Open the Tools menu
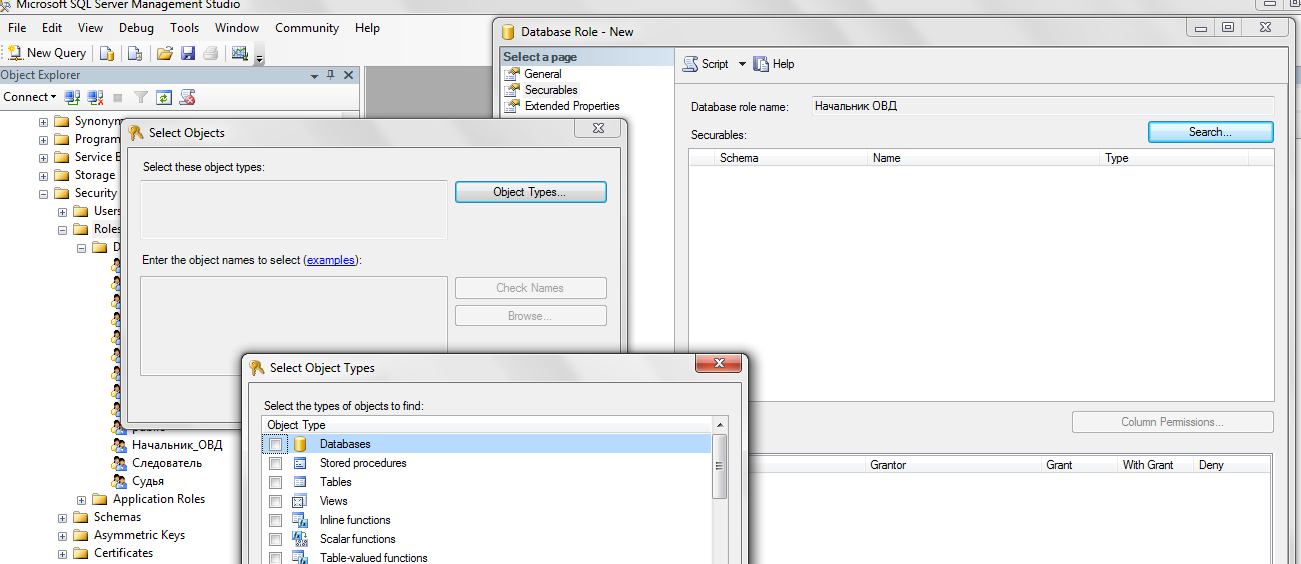The width and height of the screenshot is (1301, 564). pos(184,28)
